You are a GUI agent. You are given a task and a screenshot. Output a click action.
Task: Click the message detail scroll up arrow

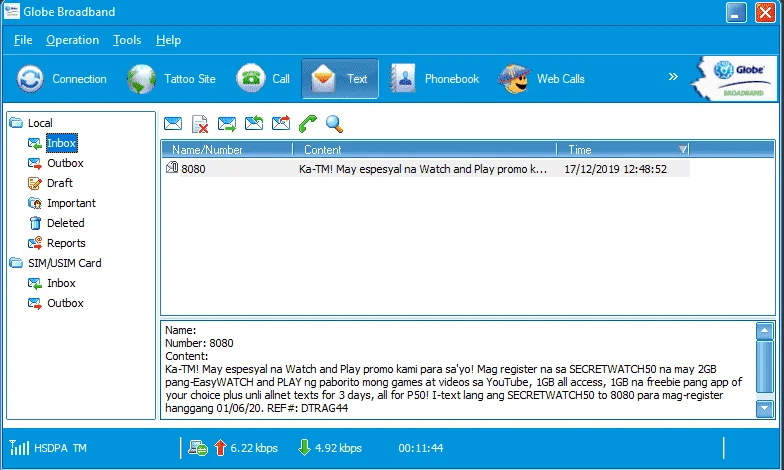(x=764, y=330)
